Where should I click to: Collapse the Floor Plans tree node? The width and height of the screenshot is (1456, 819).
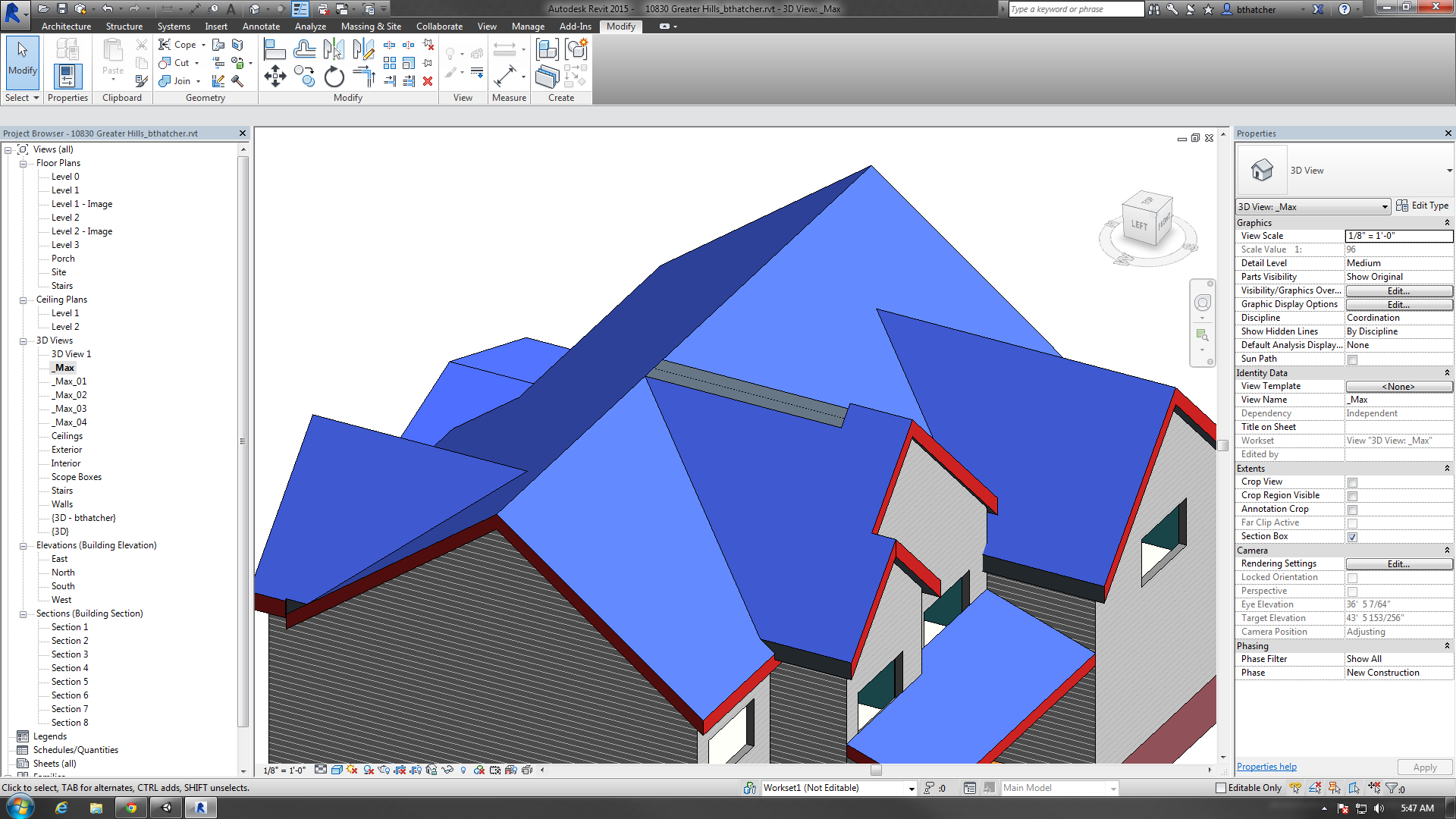tap(23, 163)
